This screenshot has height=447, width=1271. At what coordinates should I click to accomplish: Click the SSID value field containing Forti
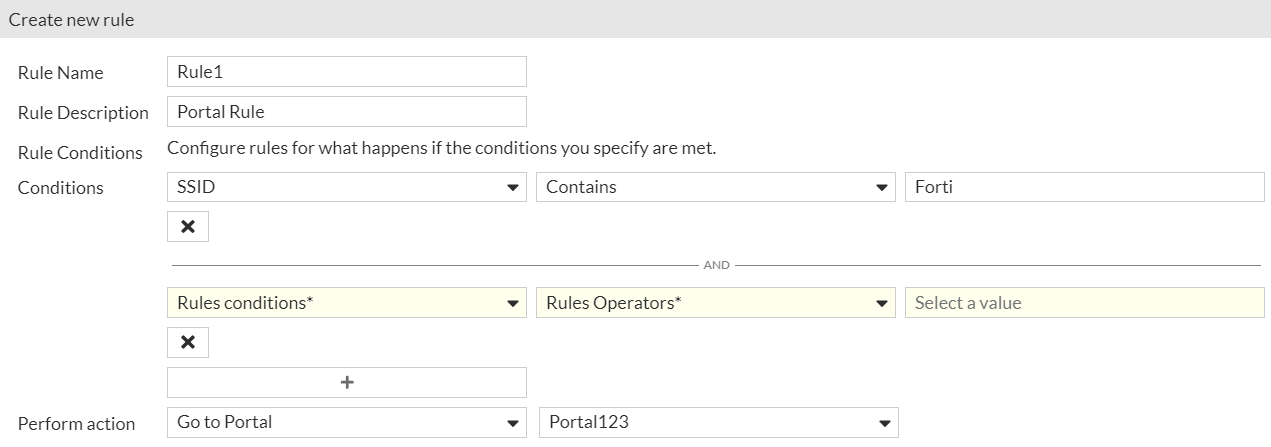click(1084, 187)
